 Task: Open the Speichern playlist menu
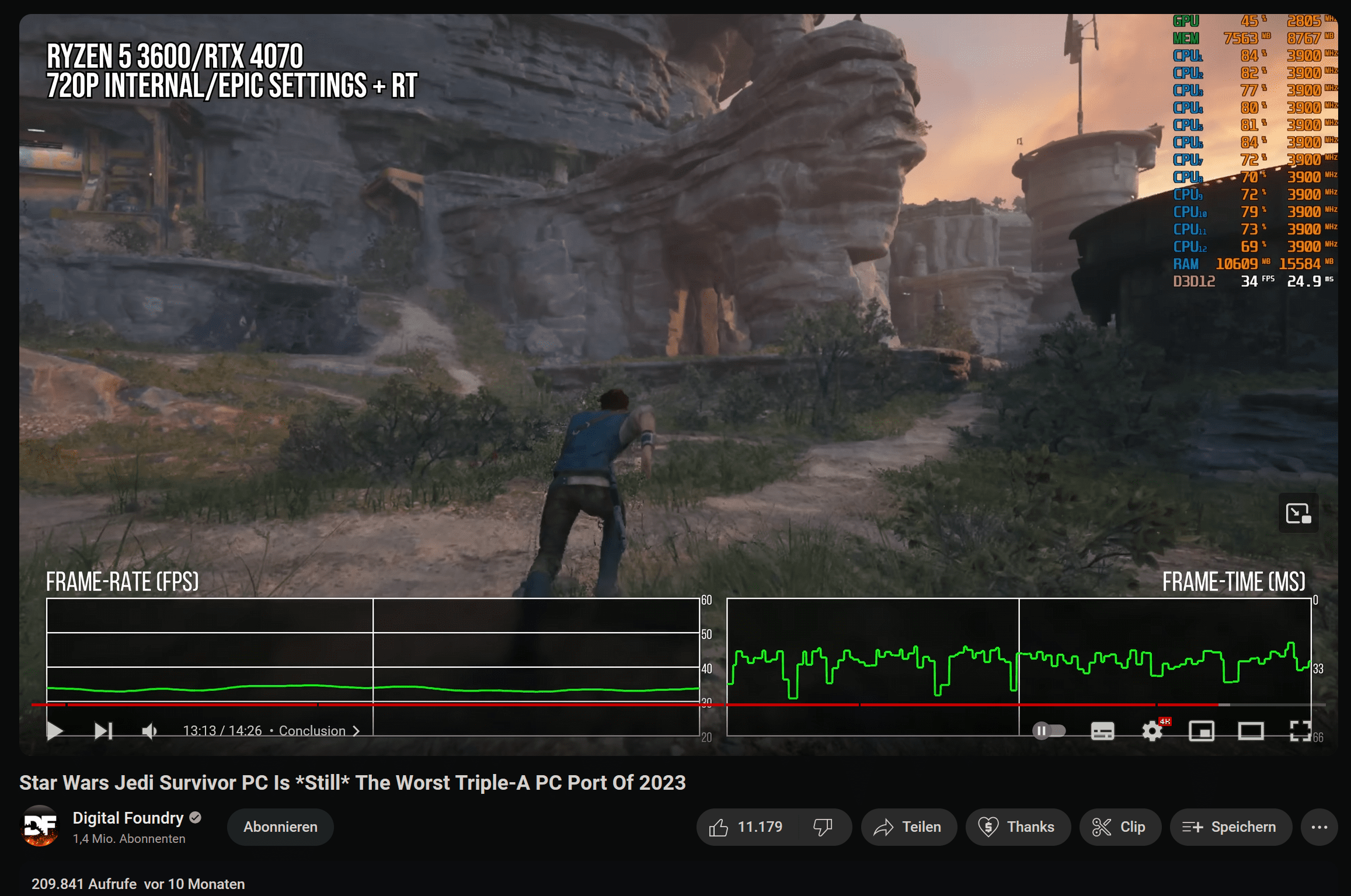[1230, 827]
